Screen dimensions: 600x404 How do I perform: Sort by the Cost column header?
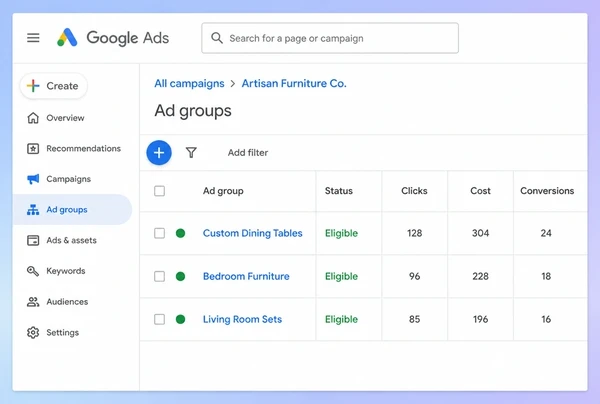coord(480,191)
